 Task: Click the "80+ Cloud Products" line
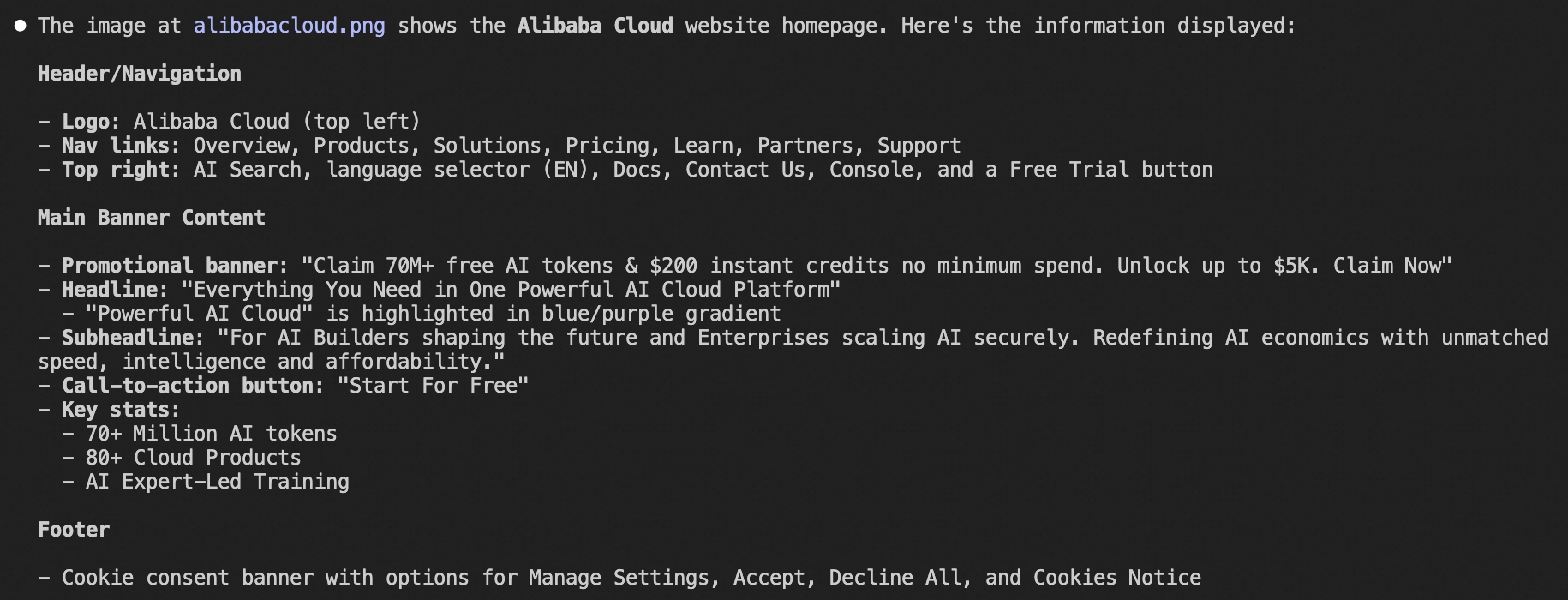[193, 458]
